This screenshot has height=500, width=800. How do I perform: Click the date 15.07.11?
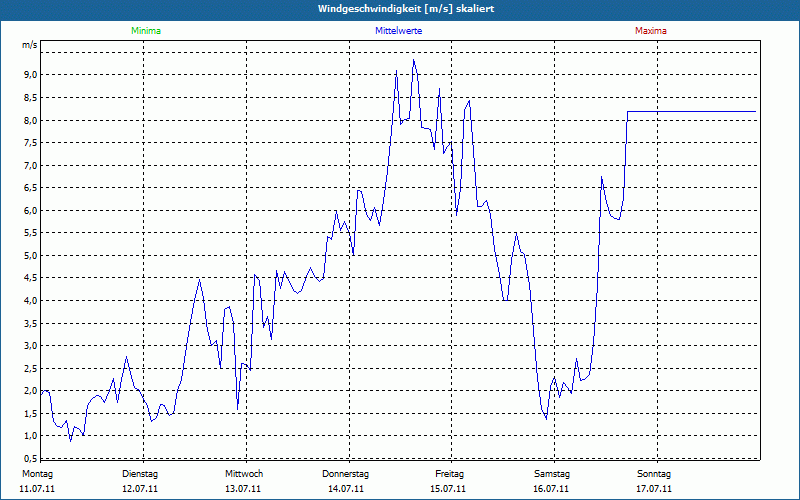[448, 489]
